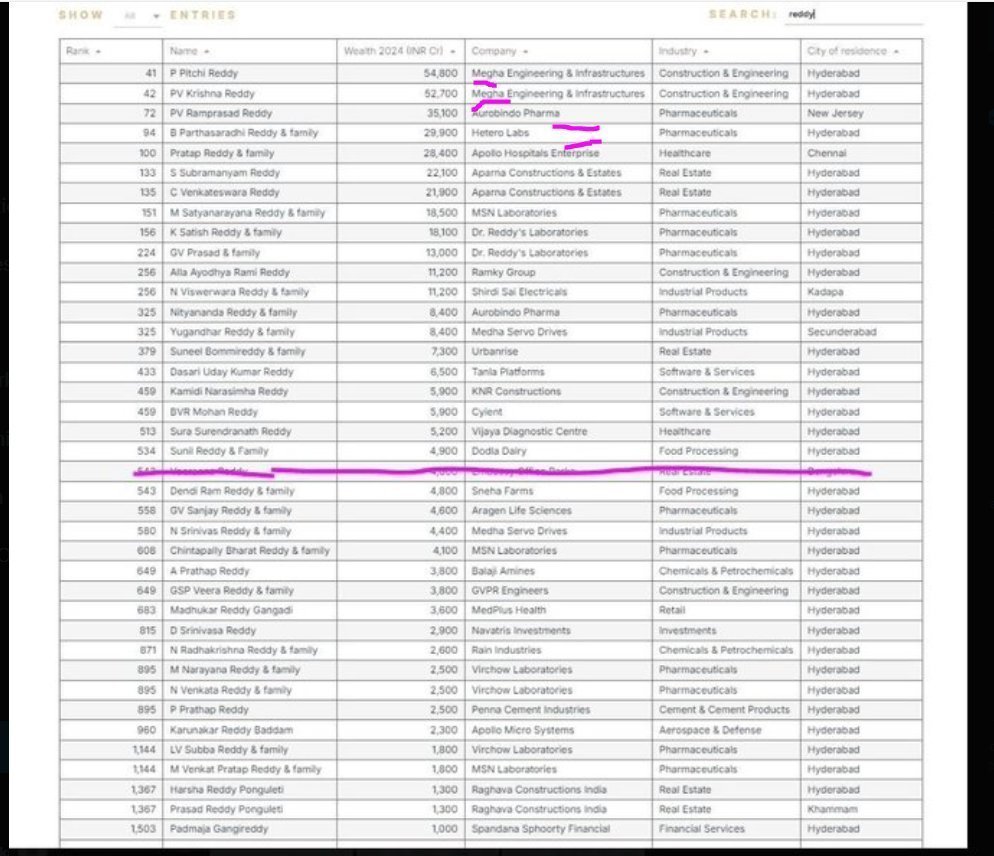Select the name 'PV Krishna Reddy'
Image resolution: width=994 pixels, height=856 pixels.
click(212, 94)
